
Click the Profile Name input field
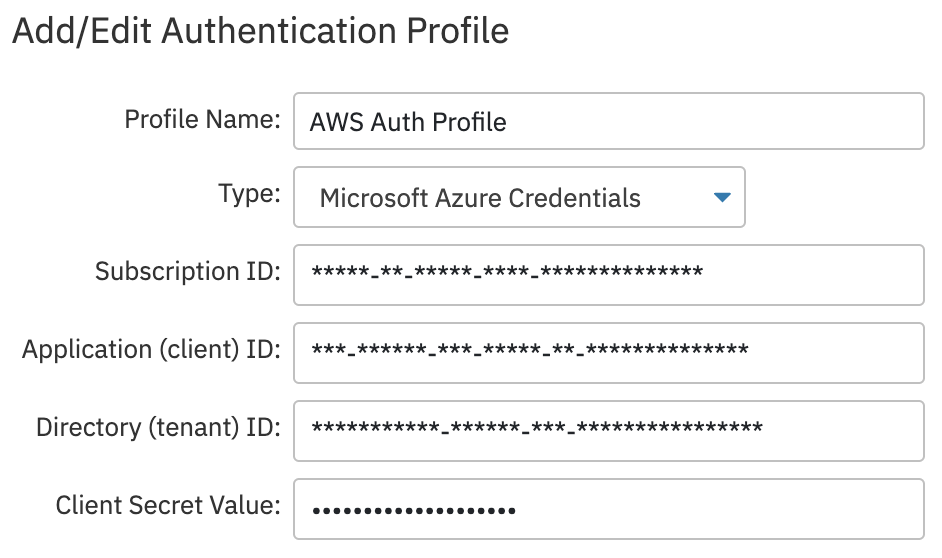click(x=609, y=121)
